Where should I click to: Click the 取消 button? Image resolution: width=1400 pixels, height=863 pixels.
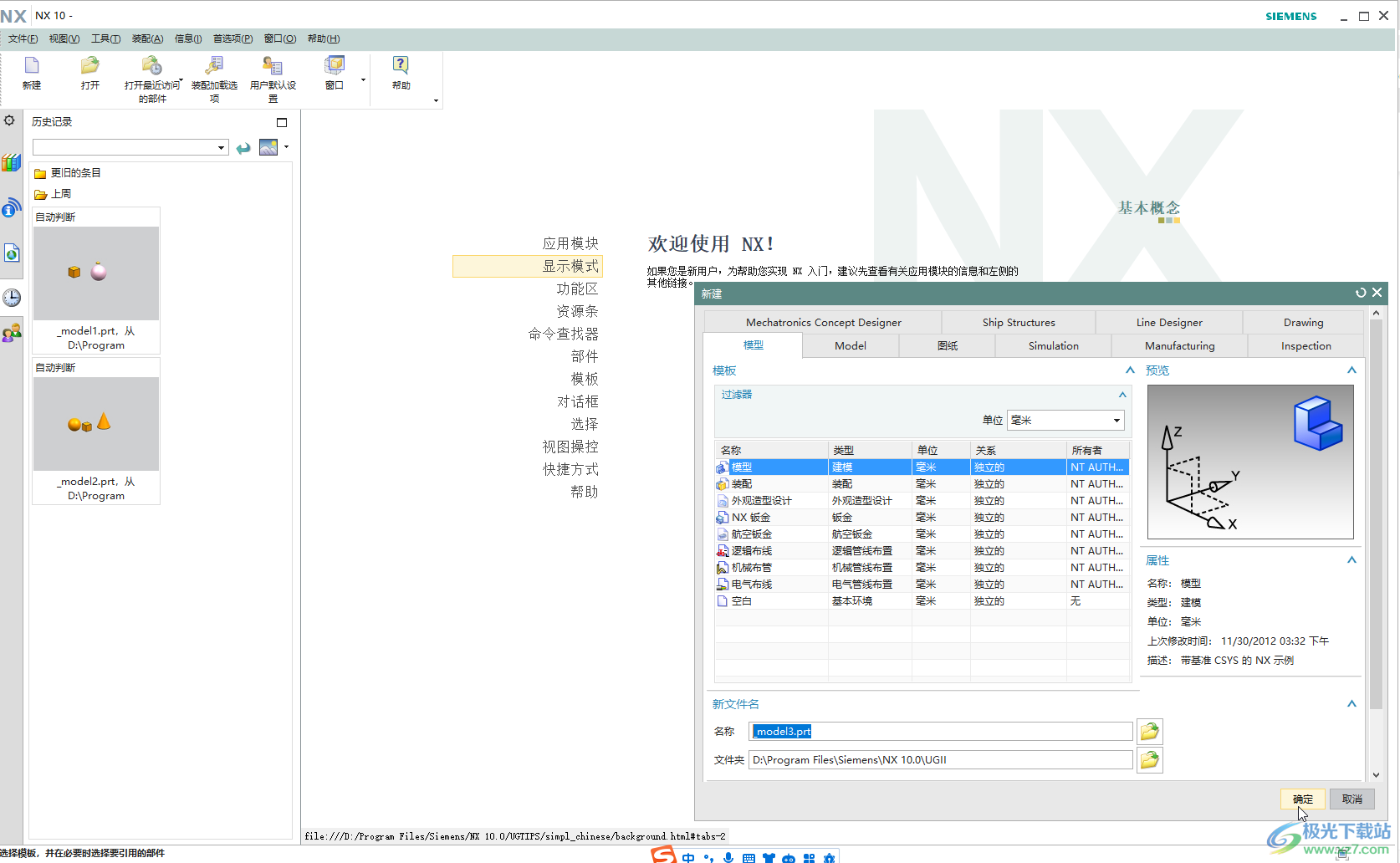point(1352,799)
